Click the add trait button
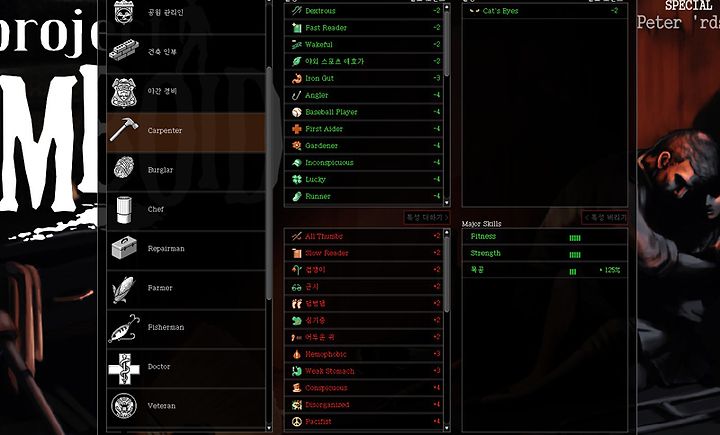The height and width of the screenshot is (435, 720). point(426,217)
